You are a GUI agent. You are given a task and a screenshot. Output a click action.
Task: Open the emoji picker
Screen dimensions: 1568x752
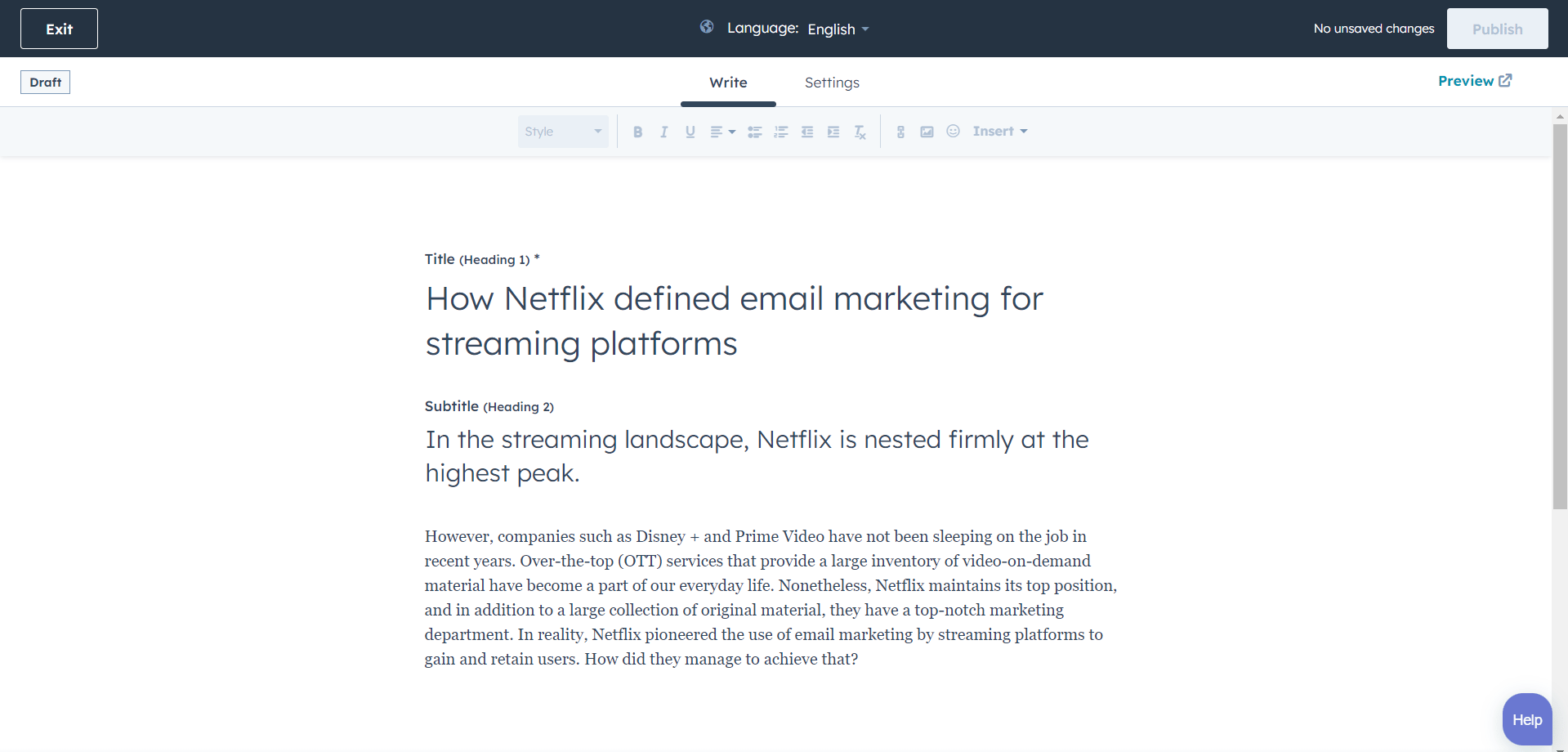point(953,131)
